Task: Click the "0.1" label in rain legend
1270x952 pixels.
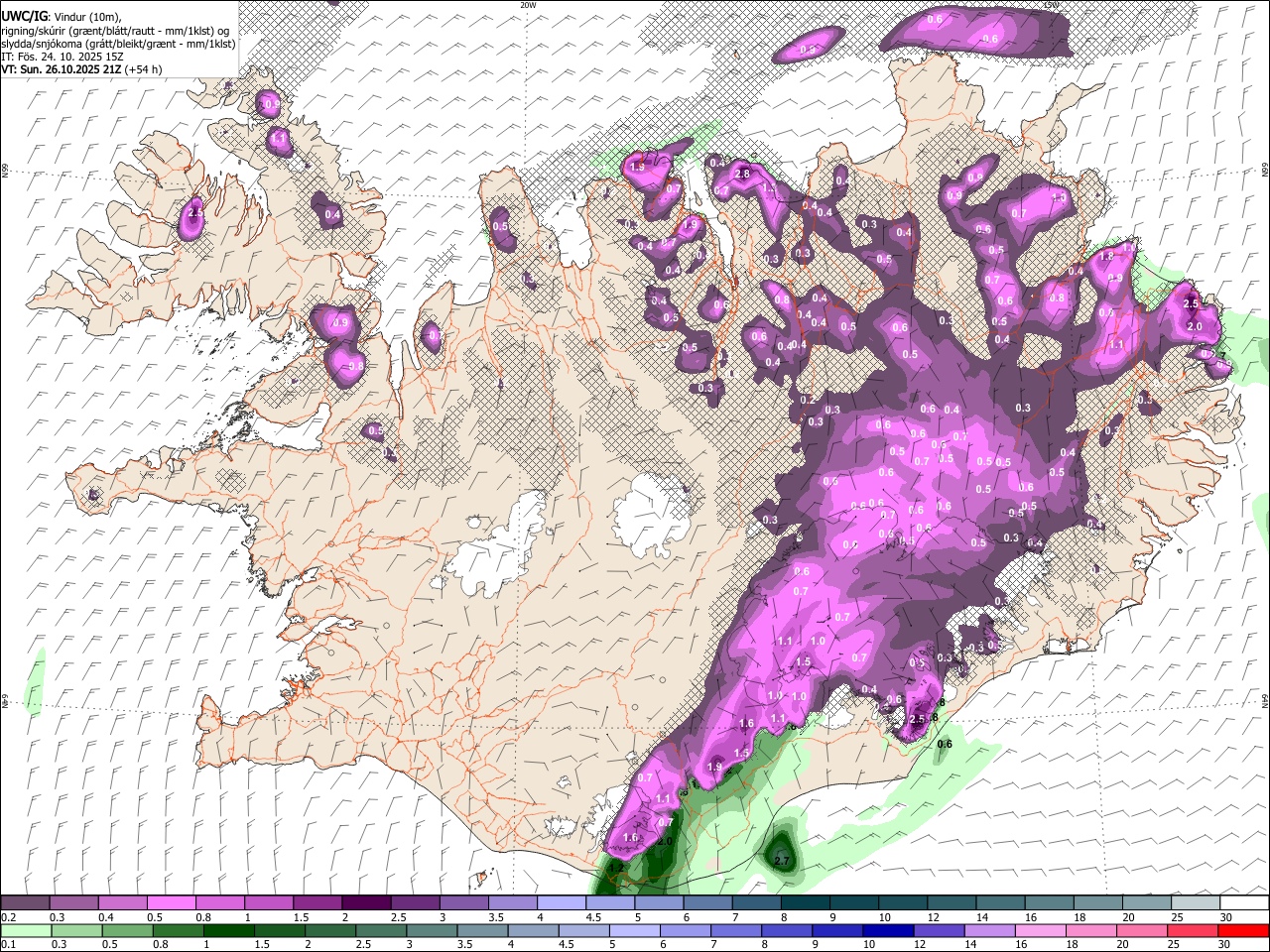Action: point(8,945)
